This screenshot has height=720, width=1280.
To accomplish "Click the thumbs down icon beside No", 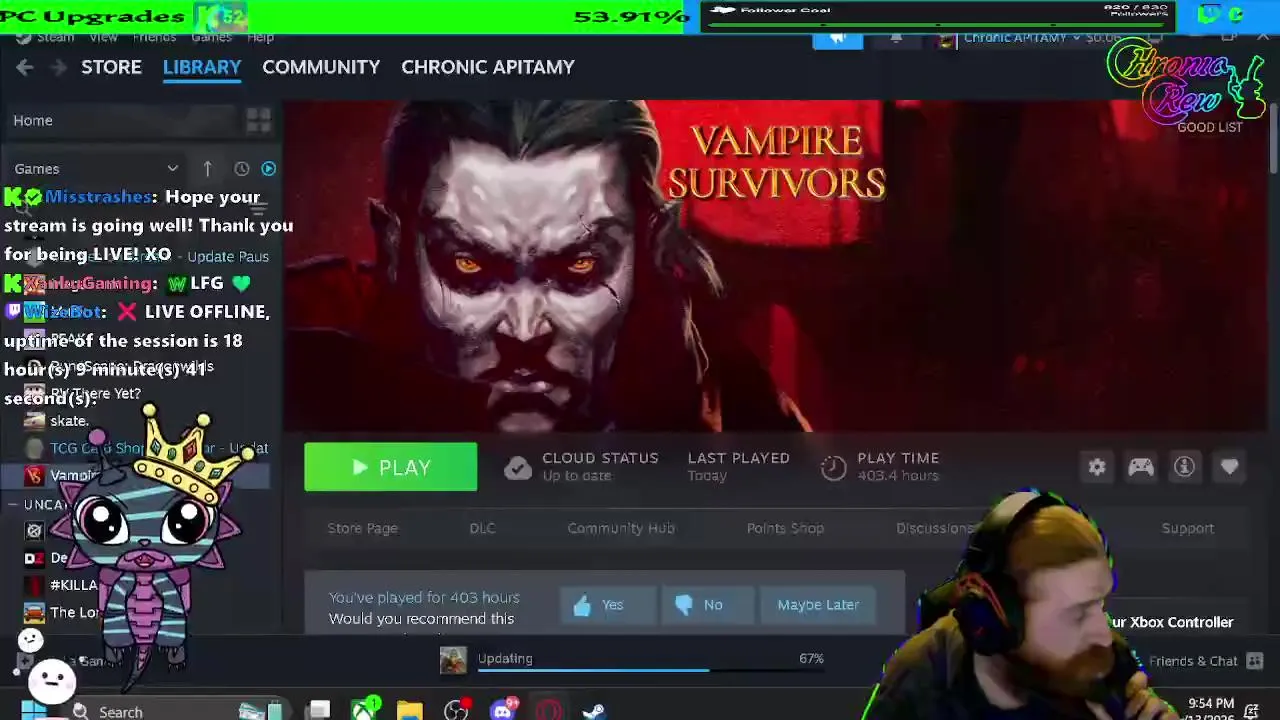I will tap(684, 605).
